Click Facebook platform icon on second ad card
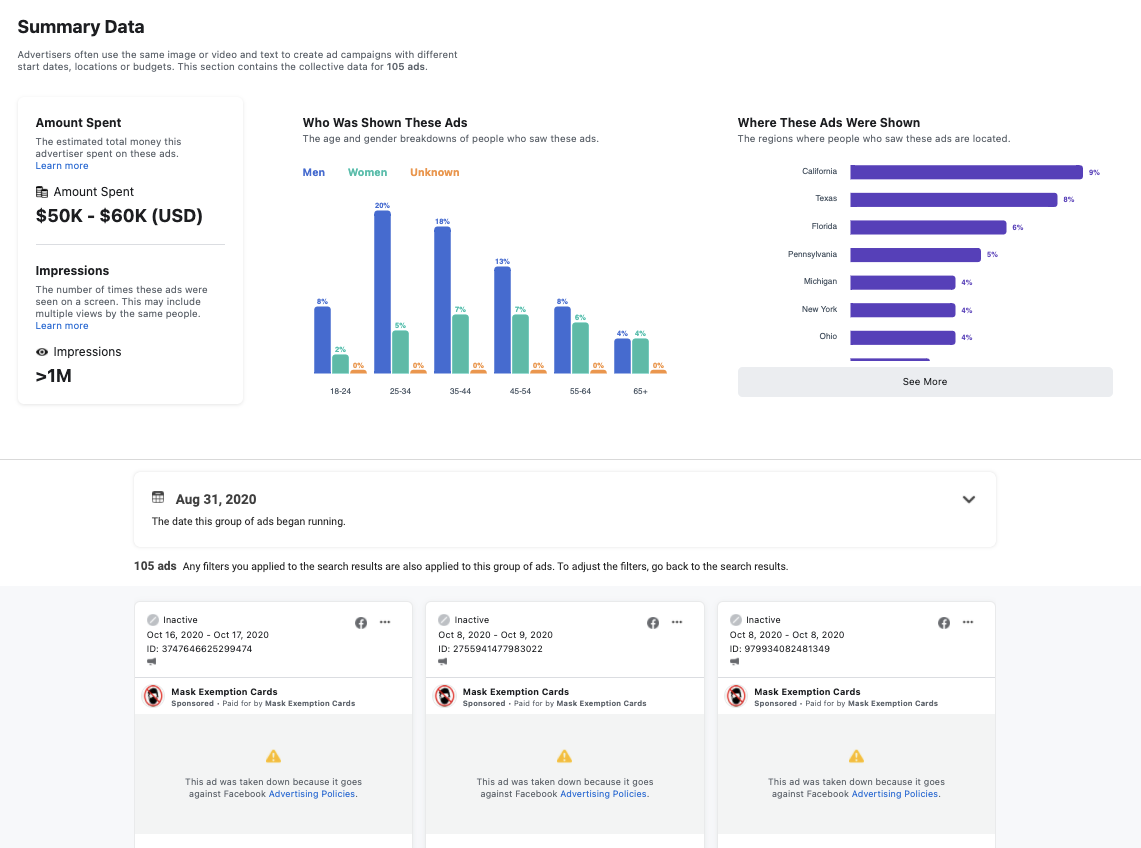 (x=652, y=623)
